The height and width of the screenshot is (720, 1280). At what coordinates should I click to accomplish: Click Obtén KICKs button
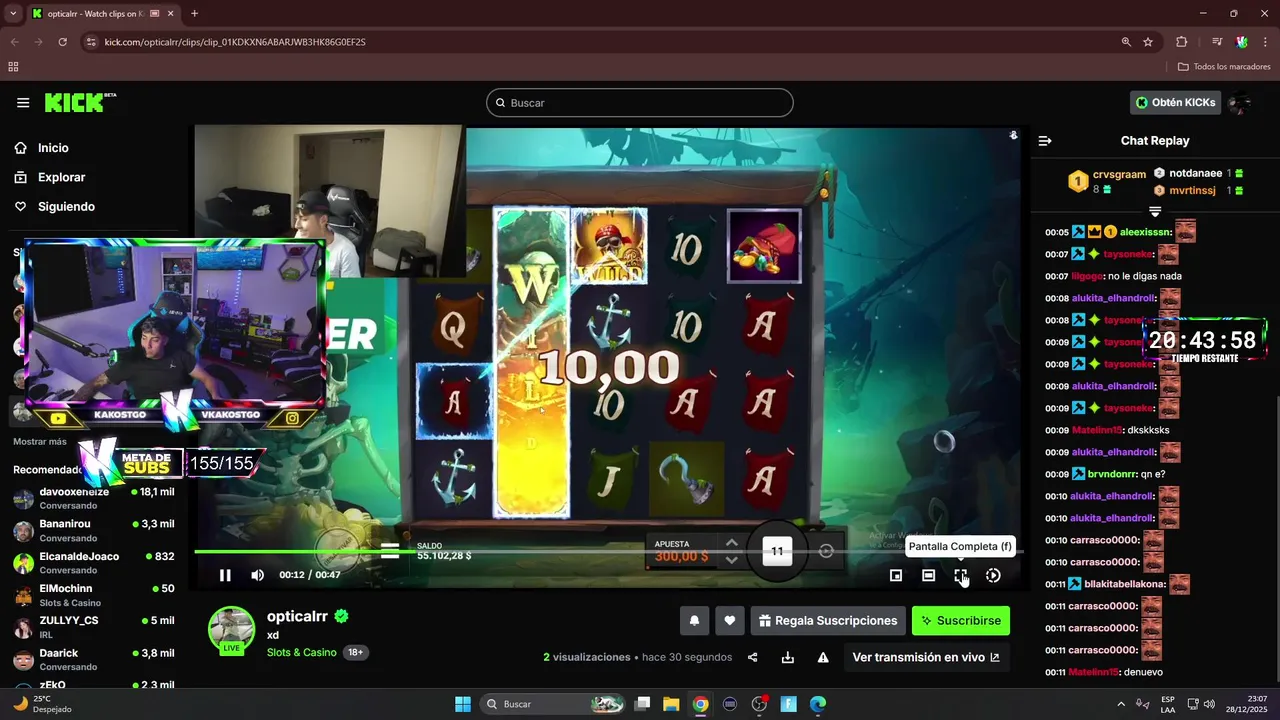(x=1176, y=102)
